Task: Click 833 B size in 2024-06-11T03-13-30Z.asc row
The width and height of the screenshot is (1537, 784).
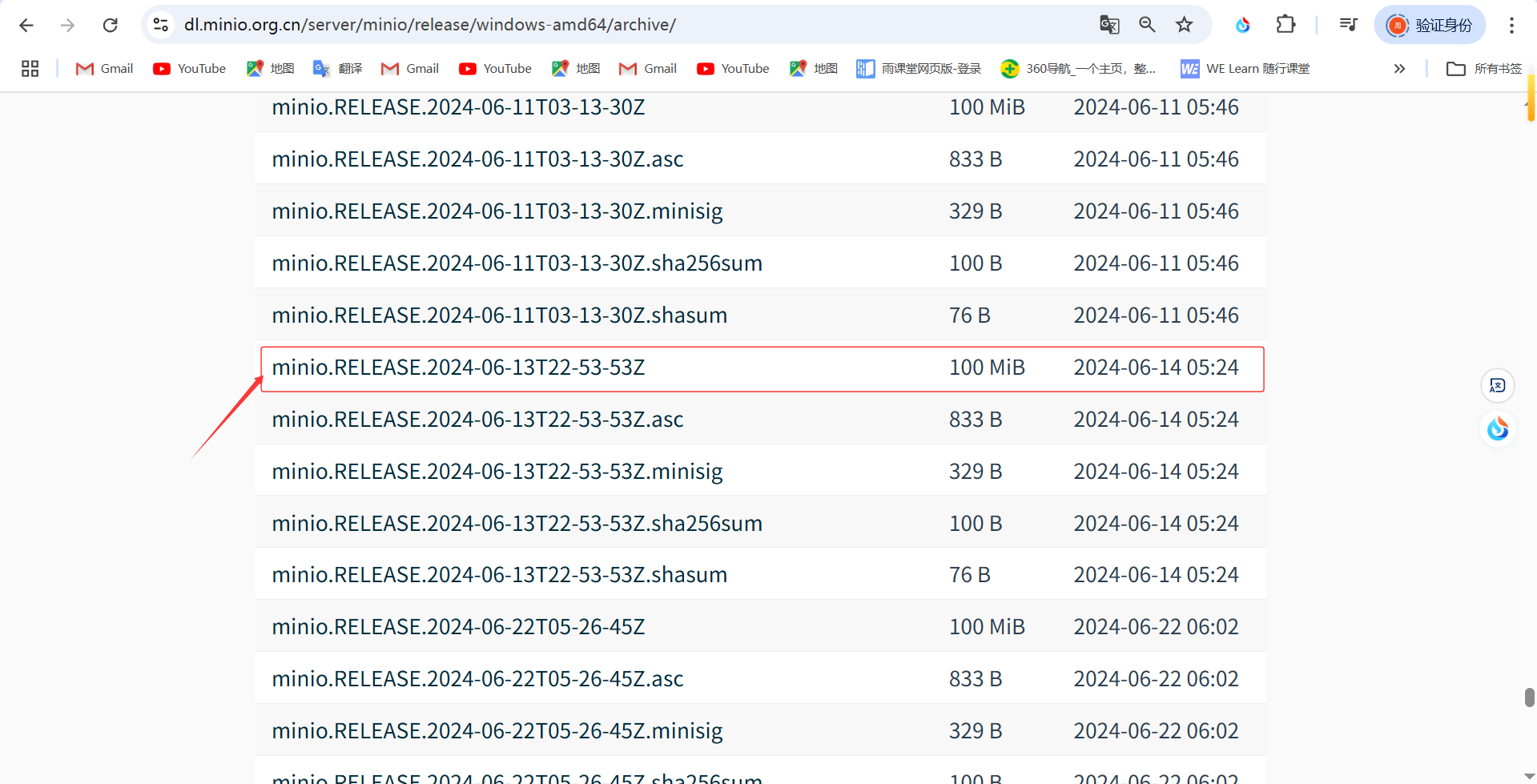Action: pos(976,159)
